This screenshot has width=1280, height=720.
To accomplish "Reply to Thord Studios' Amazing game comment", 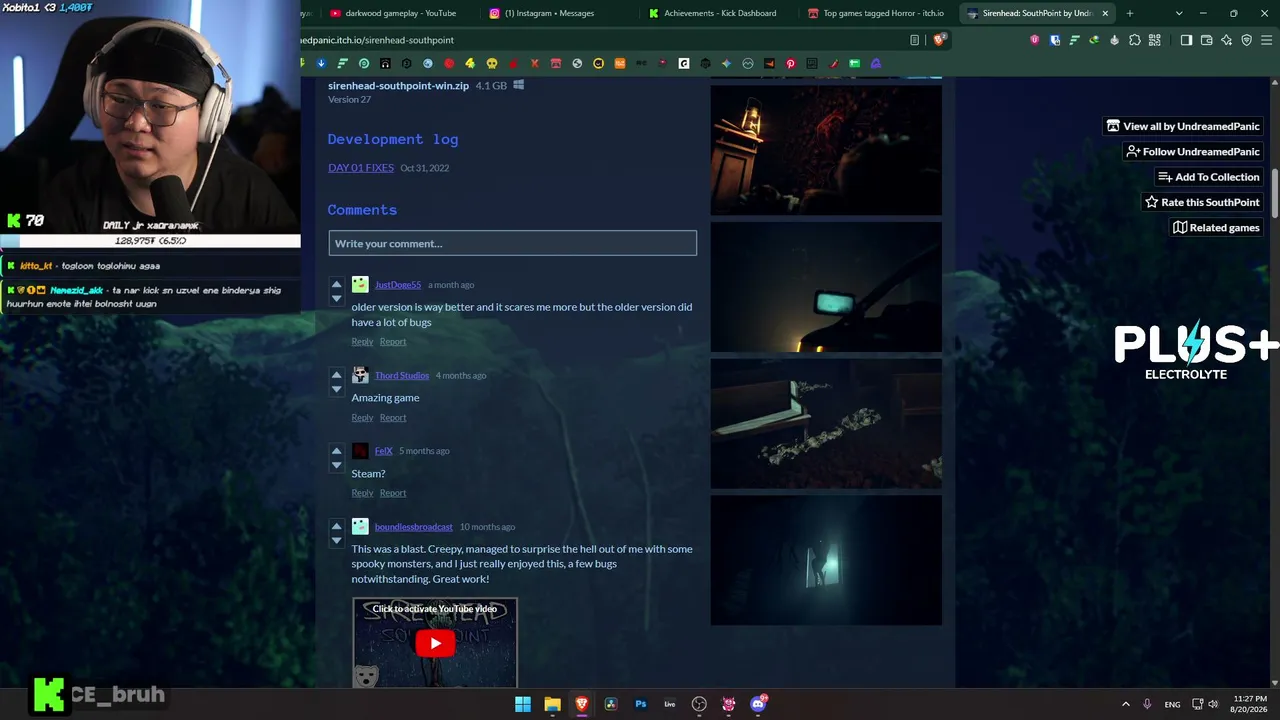I will (362, 418).
